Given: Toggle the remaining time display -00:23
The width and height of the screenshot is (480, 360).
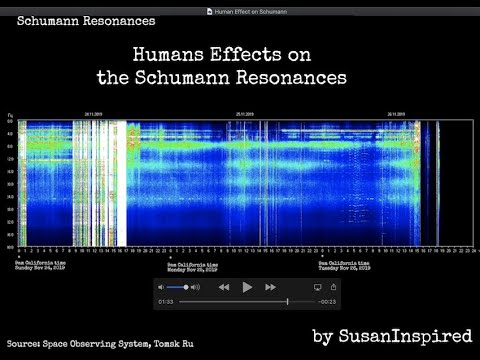Looking at the screenshot, I should pos(327,302).
